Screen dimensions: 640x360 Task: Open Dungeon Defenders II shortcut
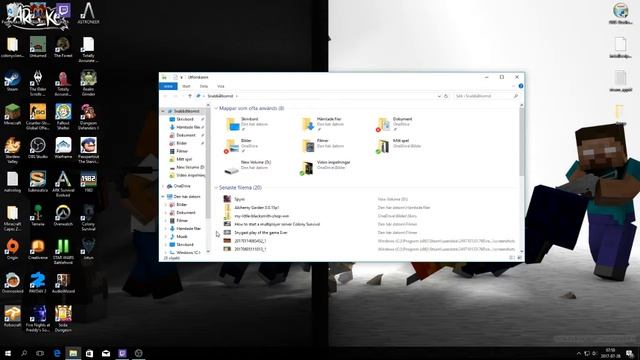(x=88, y=117)
